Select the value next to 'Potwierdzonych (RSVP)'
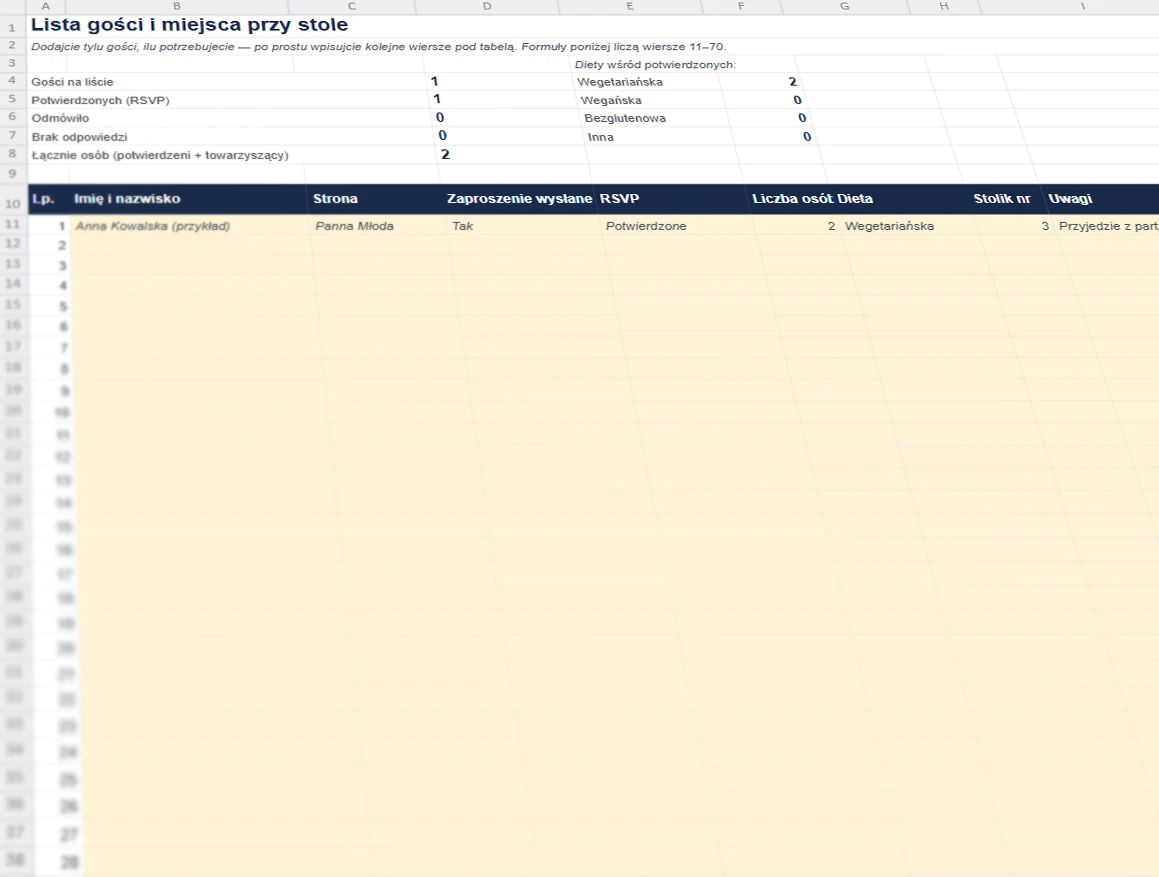The height and width of the screenshot is (877, 1159). pos(437,99)
